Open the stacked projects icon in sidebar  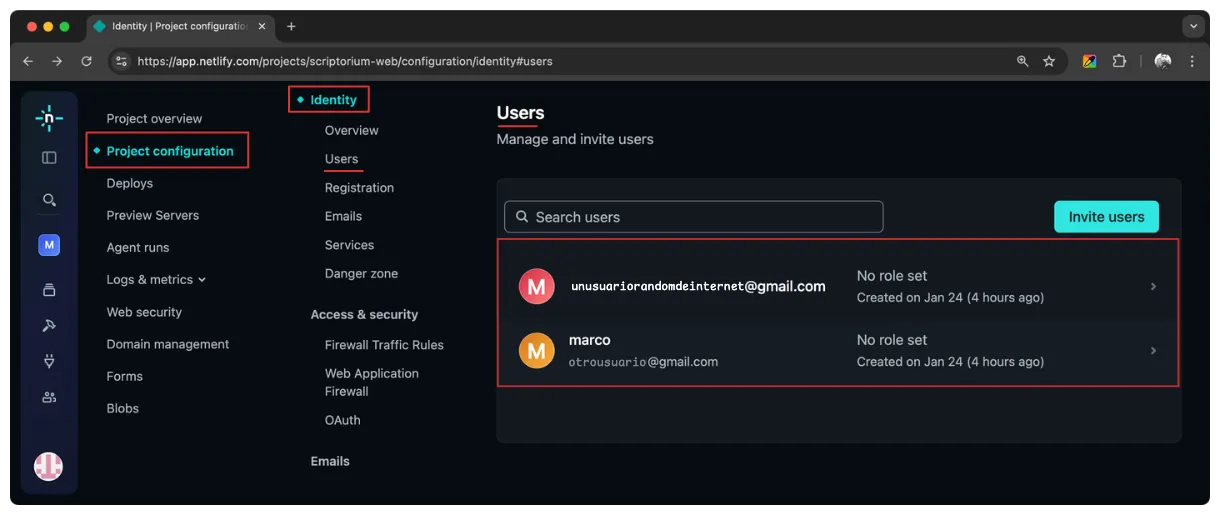(49, 290)
